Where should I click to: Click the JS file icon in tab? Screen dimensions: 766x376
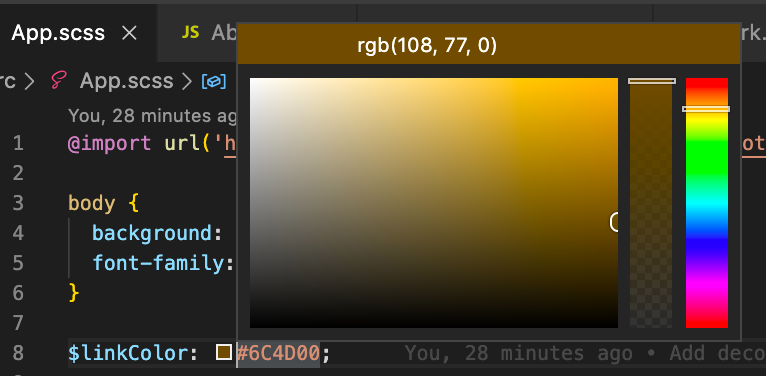click(191, 33)
